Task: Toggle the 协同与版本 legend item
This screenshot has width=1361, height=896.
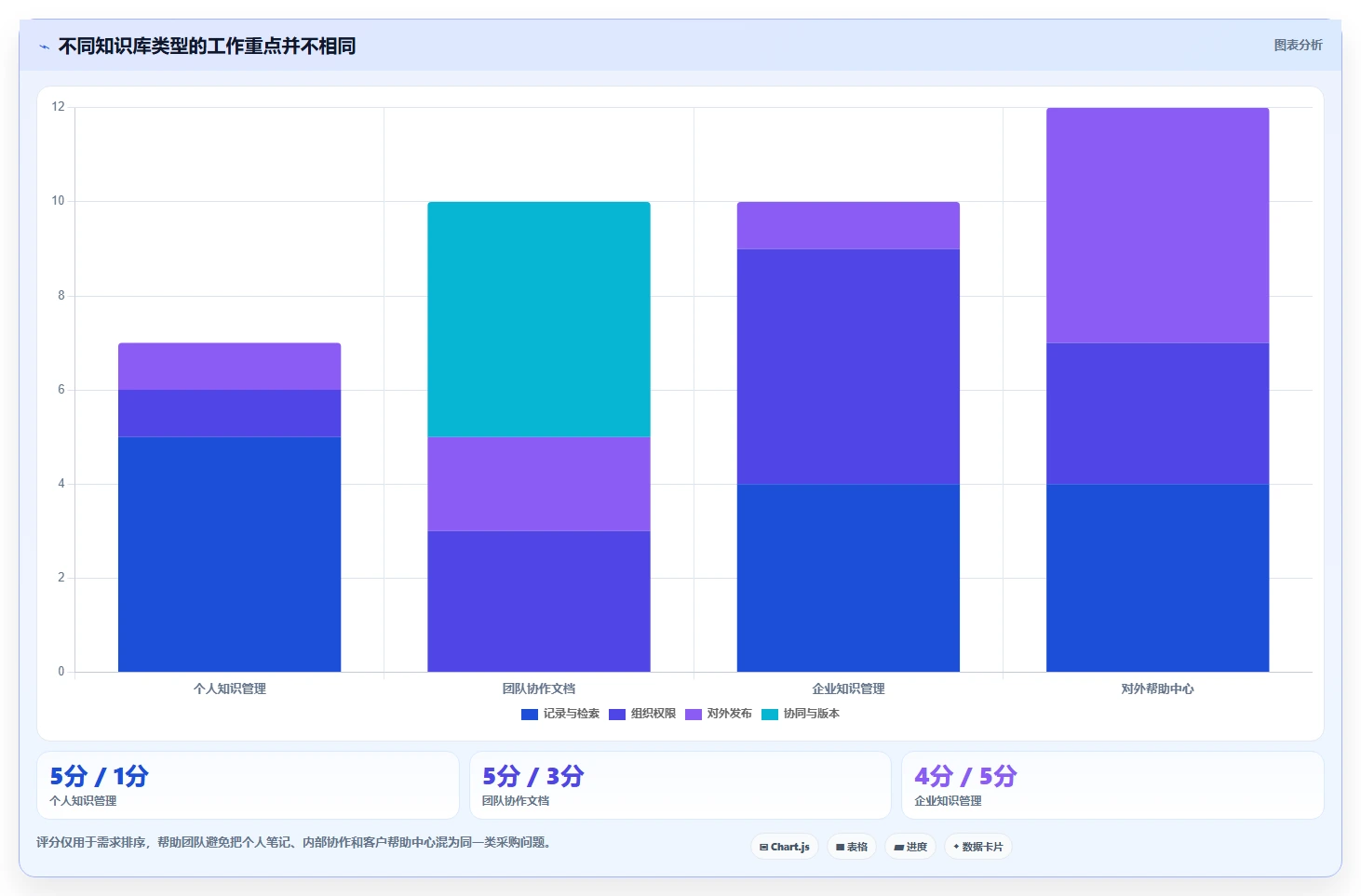Action: pyautogui.click(x=801, y=714)
